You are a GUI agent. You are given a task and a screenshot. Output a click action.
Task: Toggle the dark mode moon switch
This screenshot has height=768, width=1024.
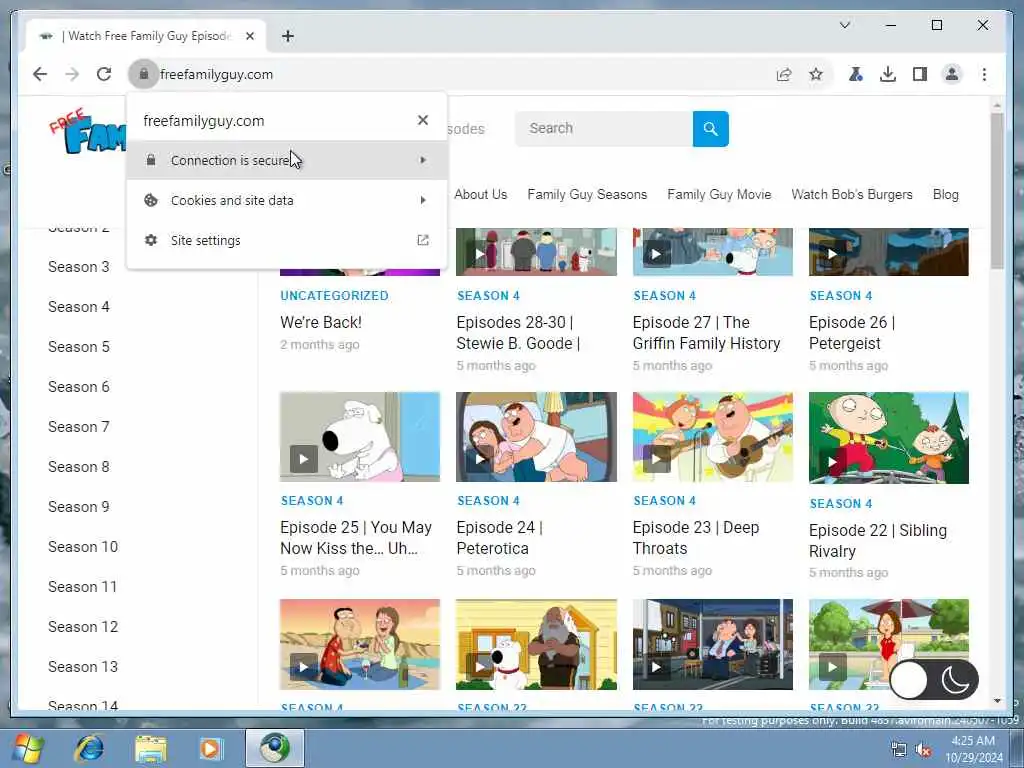934,680
